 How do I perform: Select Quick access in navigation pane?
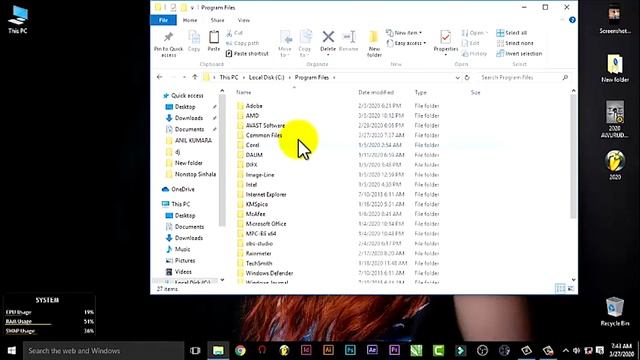[187, 96]
